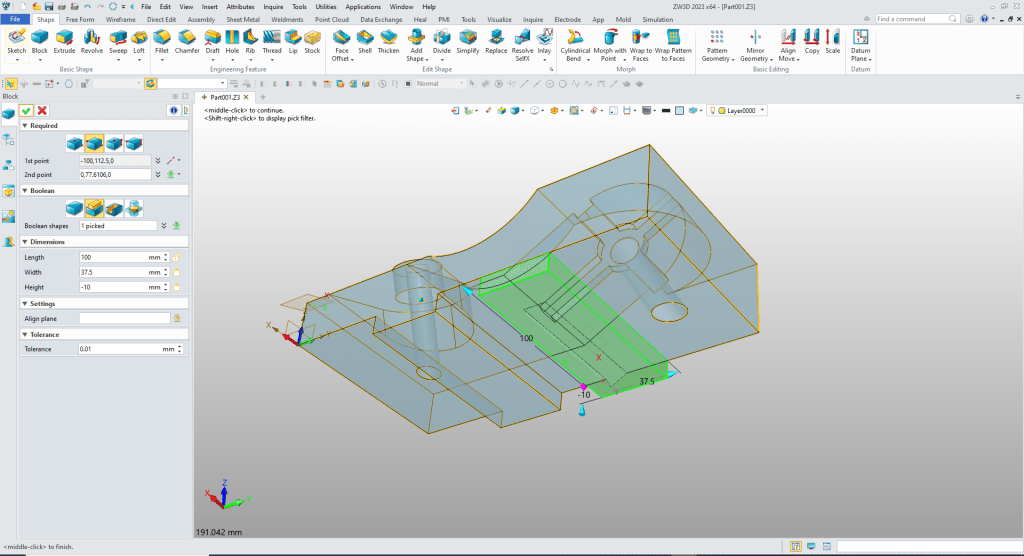Cancel the Block command with red X

[42, 110]
